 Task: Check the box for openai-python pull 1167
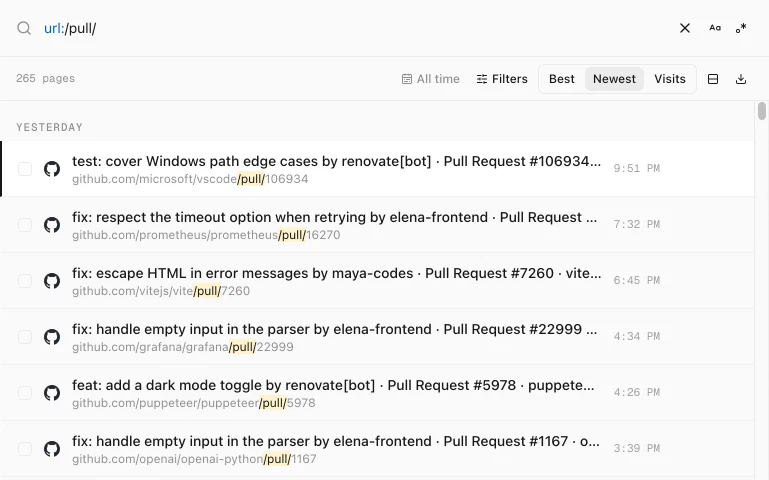click(x=25, y=448)
